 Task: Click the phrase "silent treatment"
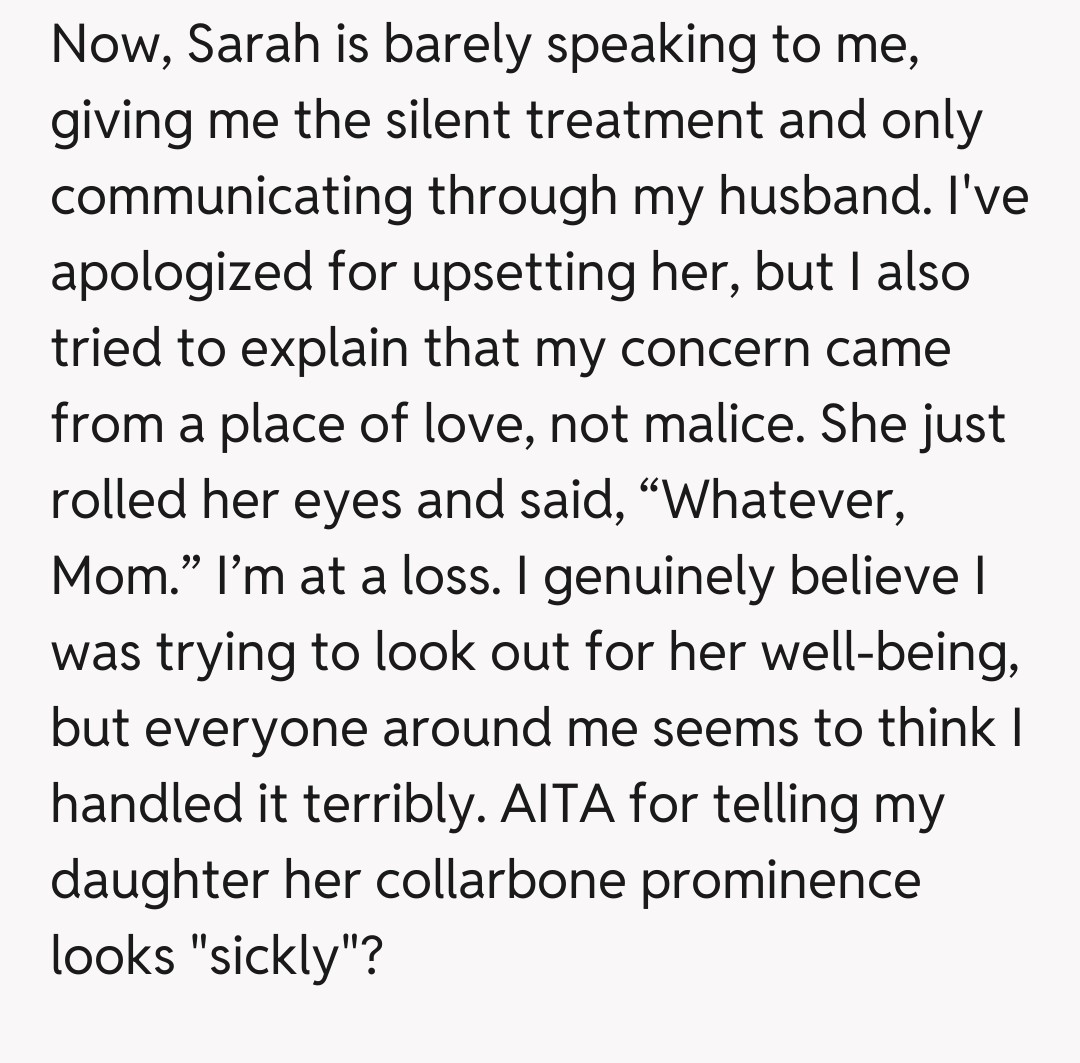(x=458, y=122)
